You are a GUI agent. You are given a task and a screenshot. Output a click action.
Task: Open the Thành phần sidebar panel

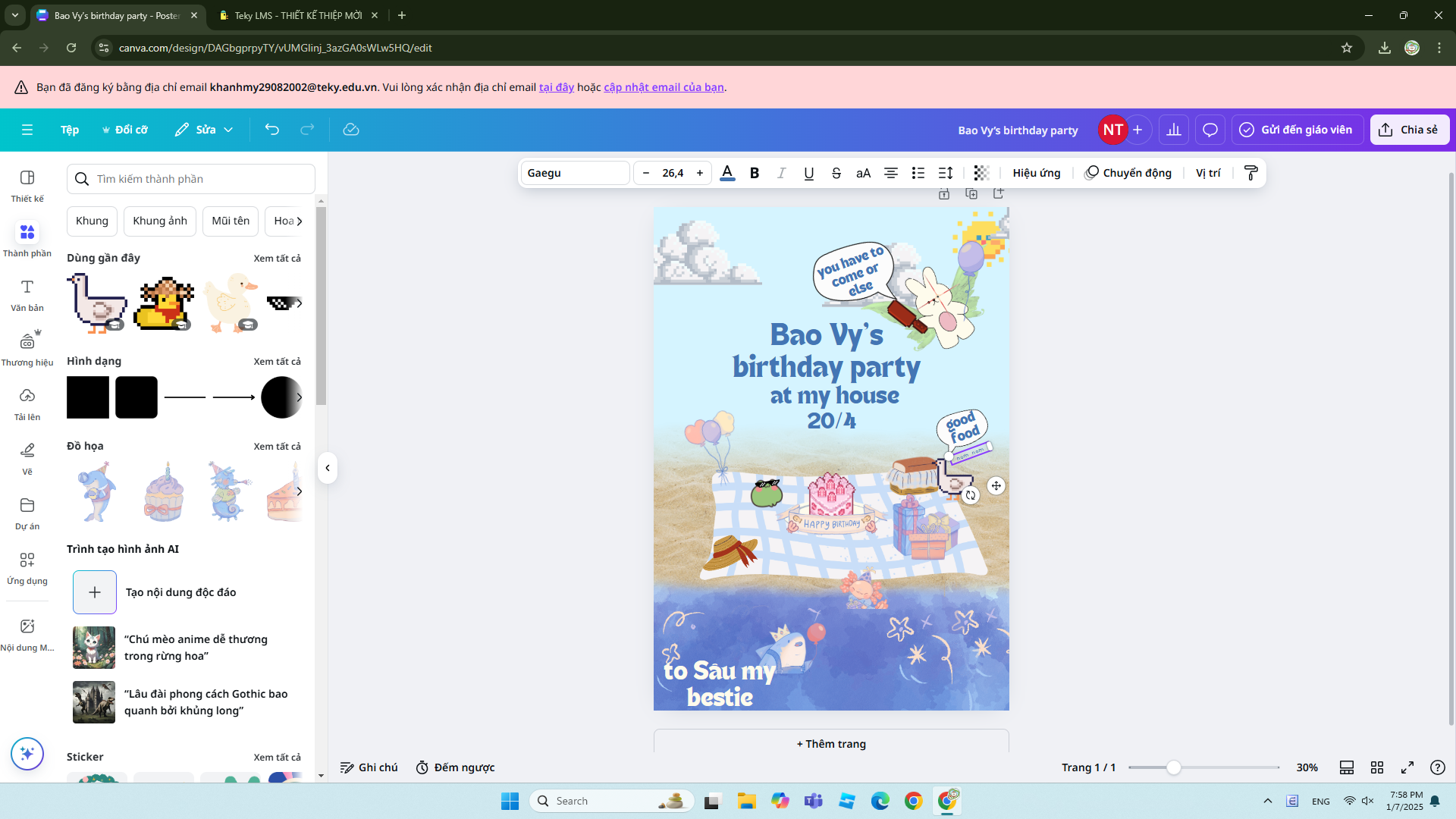27,240
